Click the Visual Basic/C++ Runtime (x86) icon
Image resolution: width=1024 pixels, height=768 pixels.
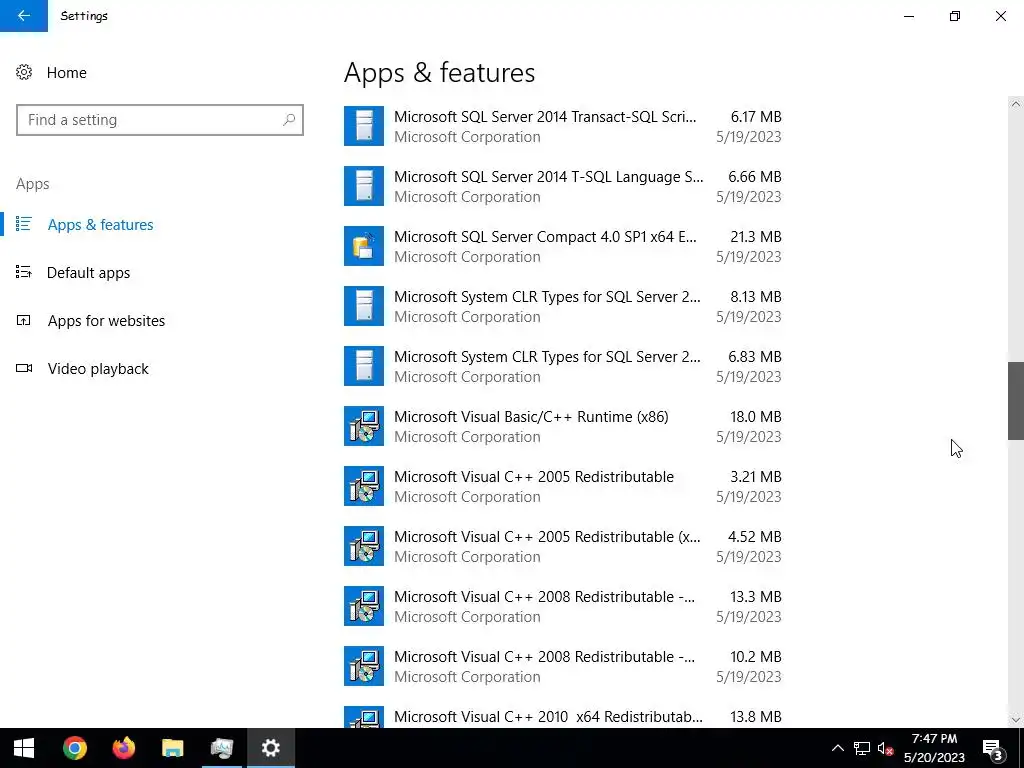tap(364, 426)
